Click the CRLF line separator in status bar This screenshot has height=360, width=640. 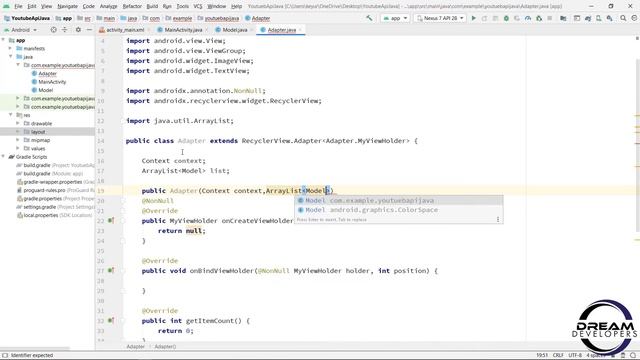click(x=558, y=356)
